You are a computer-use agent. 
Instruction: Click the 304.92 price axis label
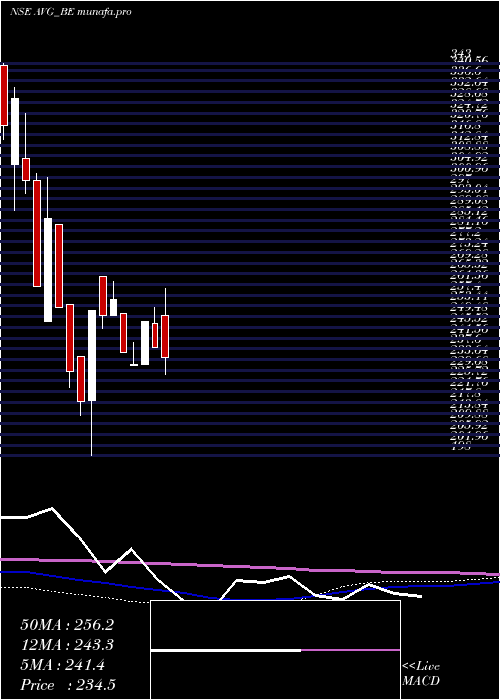469,158
